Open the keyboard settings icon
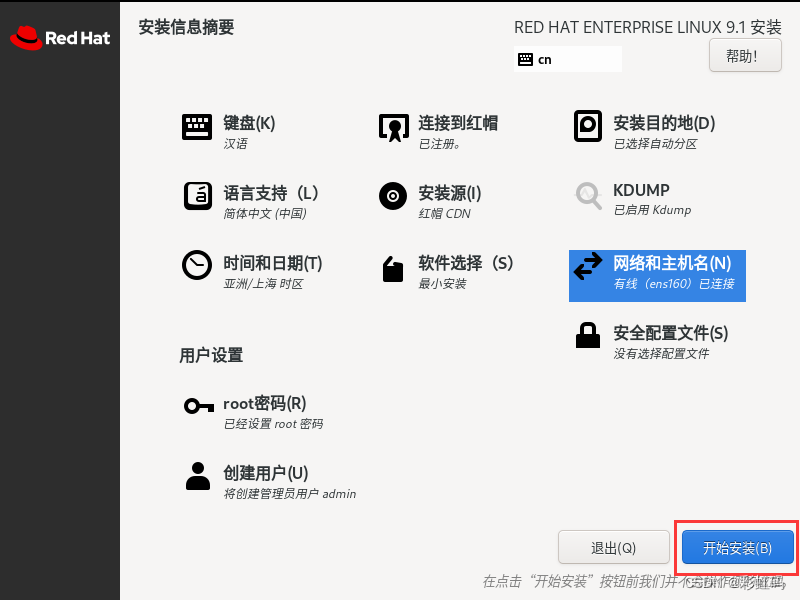This screenshot has height=600, width=800. click(197, 127)
